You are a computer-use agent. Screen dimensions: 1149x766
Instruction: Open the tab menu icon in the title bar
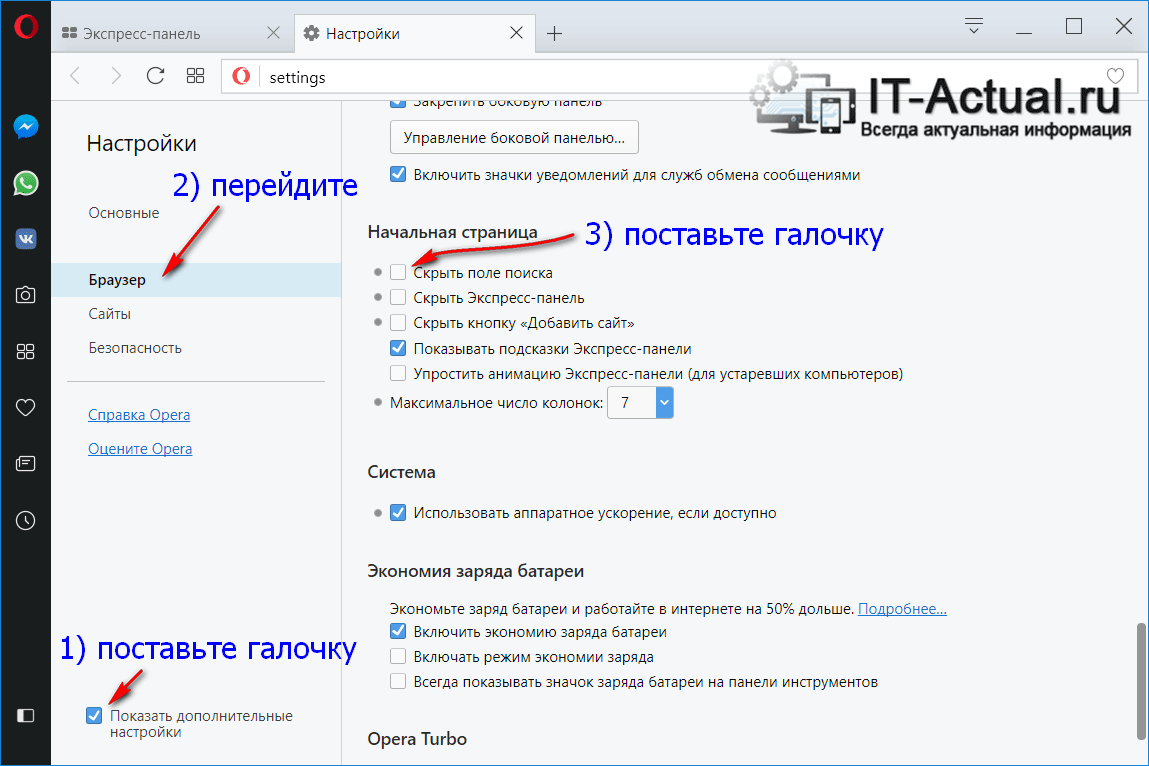[974, 26]
